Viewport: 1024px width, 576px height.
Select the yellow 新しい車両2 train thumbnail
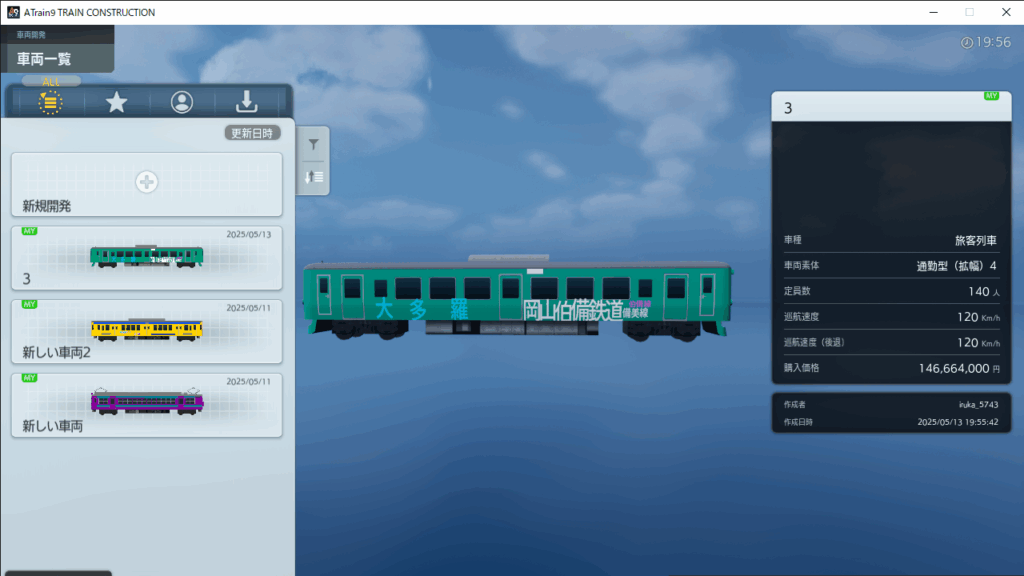[146, 330]
